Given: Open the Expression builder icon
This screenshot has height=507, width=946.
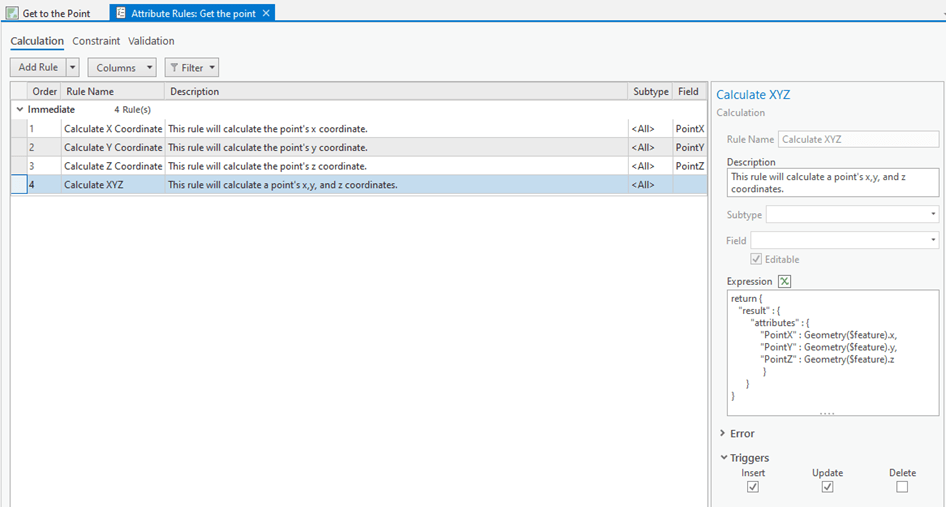Looking at the screenshot, I should pos(784,281).
